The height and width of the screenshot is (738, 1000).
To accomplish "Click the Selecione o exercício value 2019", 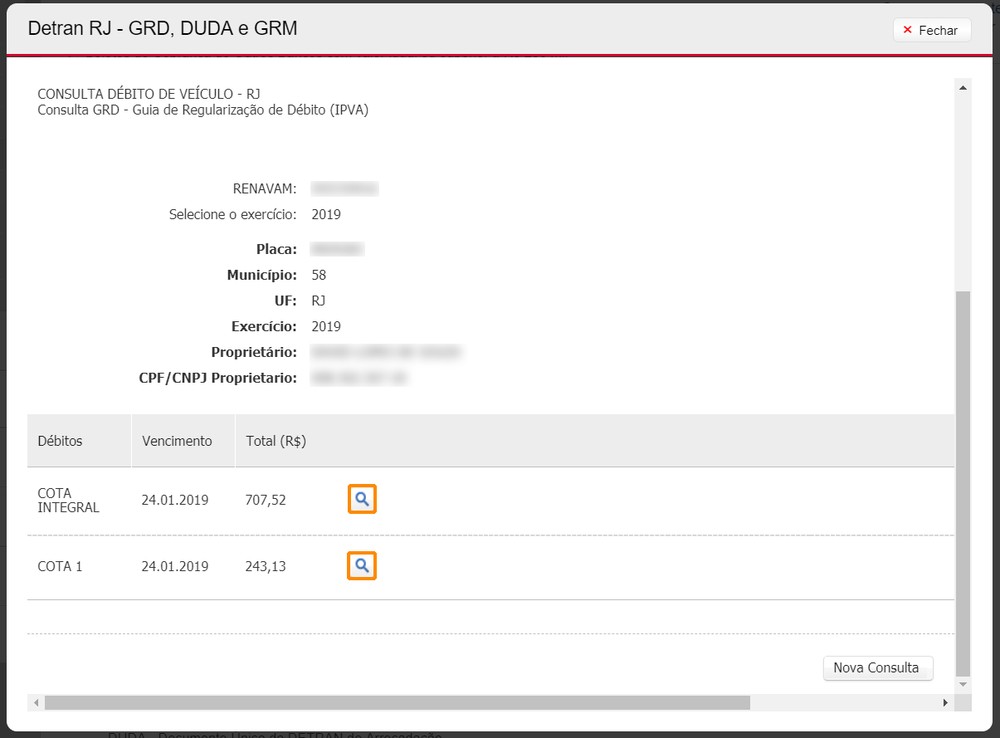I will click(326, 214).
